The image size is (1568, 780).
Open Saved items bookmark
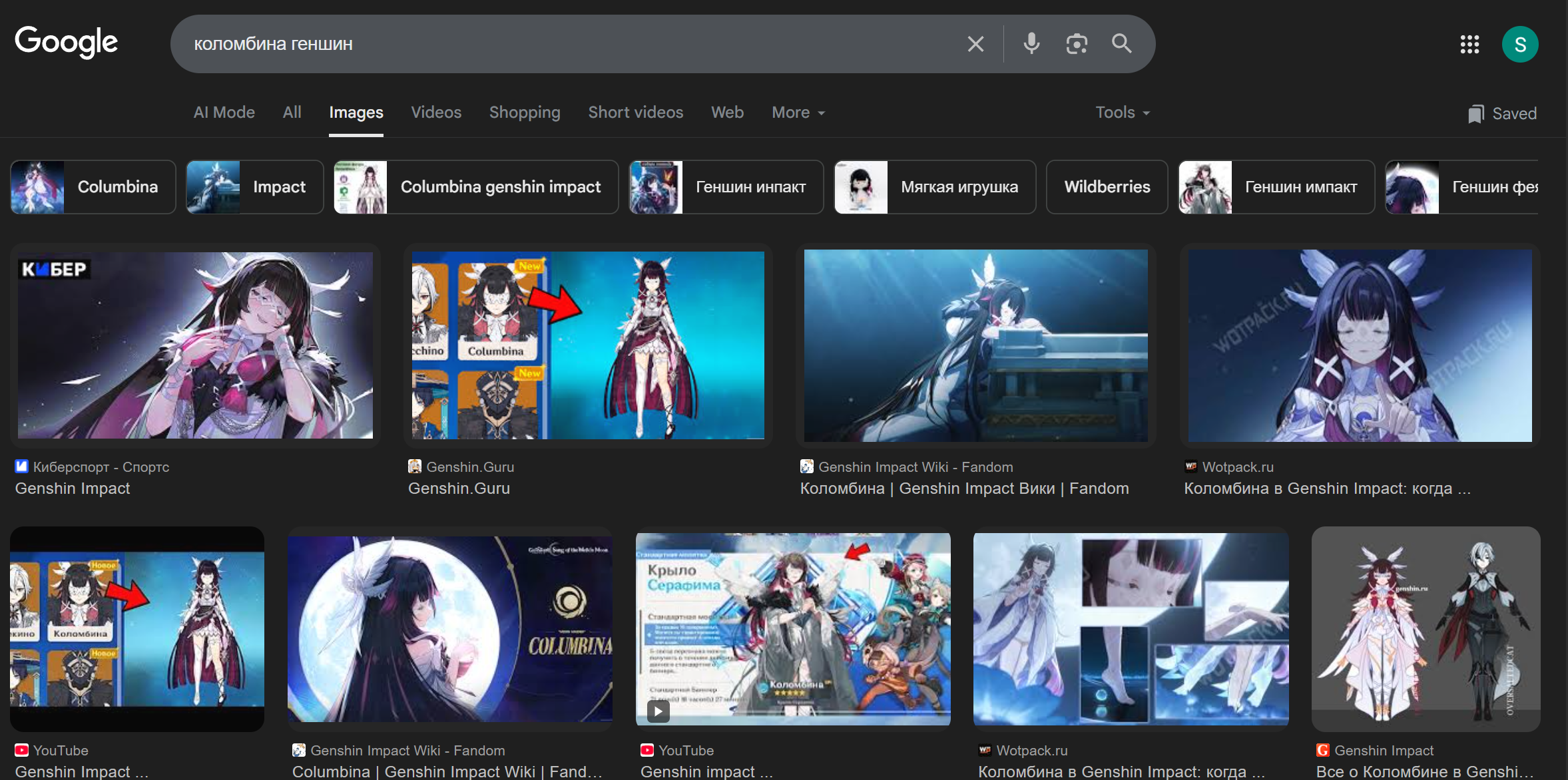pyautogui.click(x=1503, y=114)
